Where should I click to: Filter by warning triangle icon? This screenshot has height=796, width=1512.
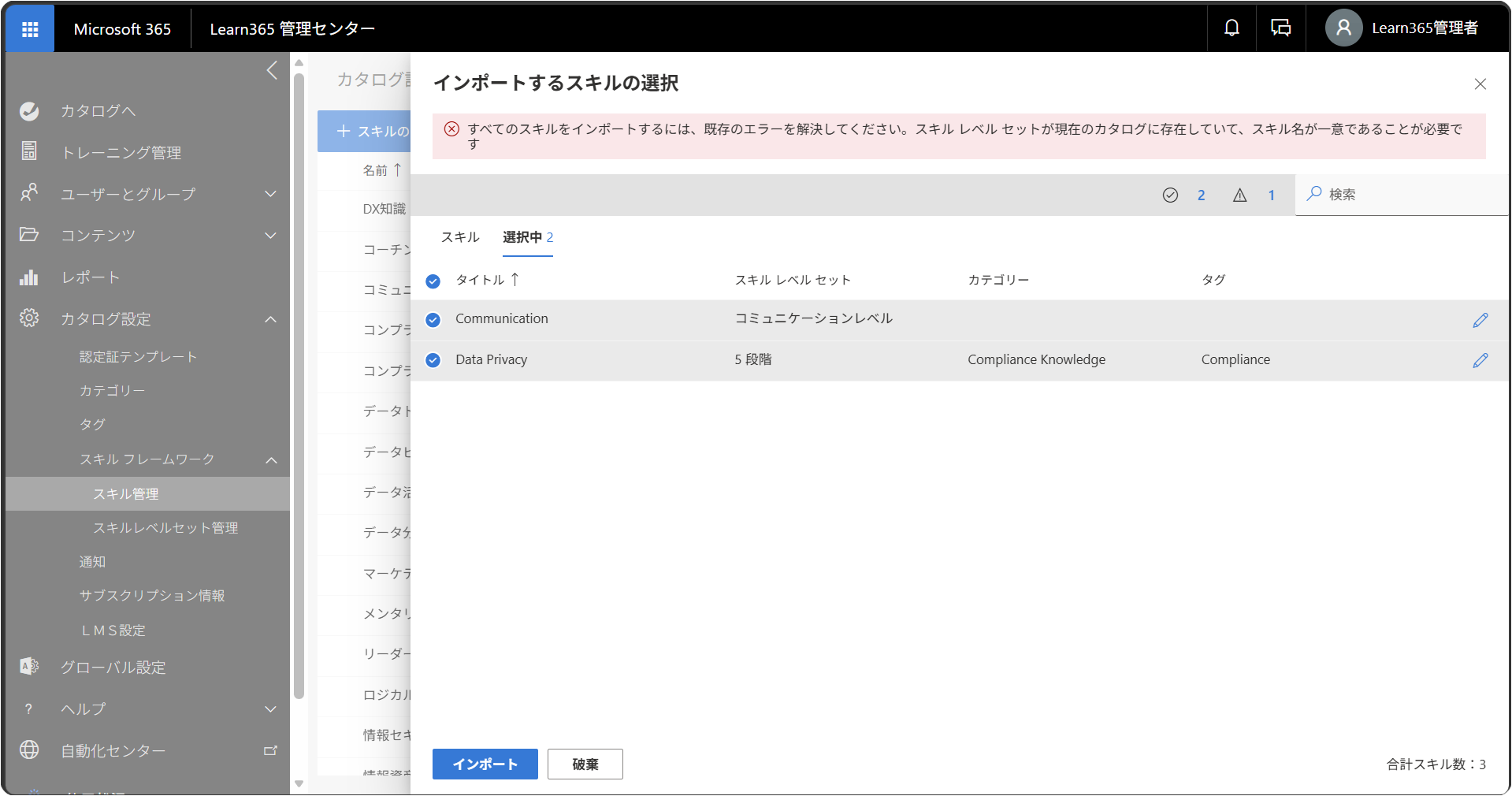pyautogui.click(x=1239, y=195)
